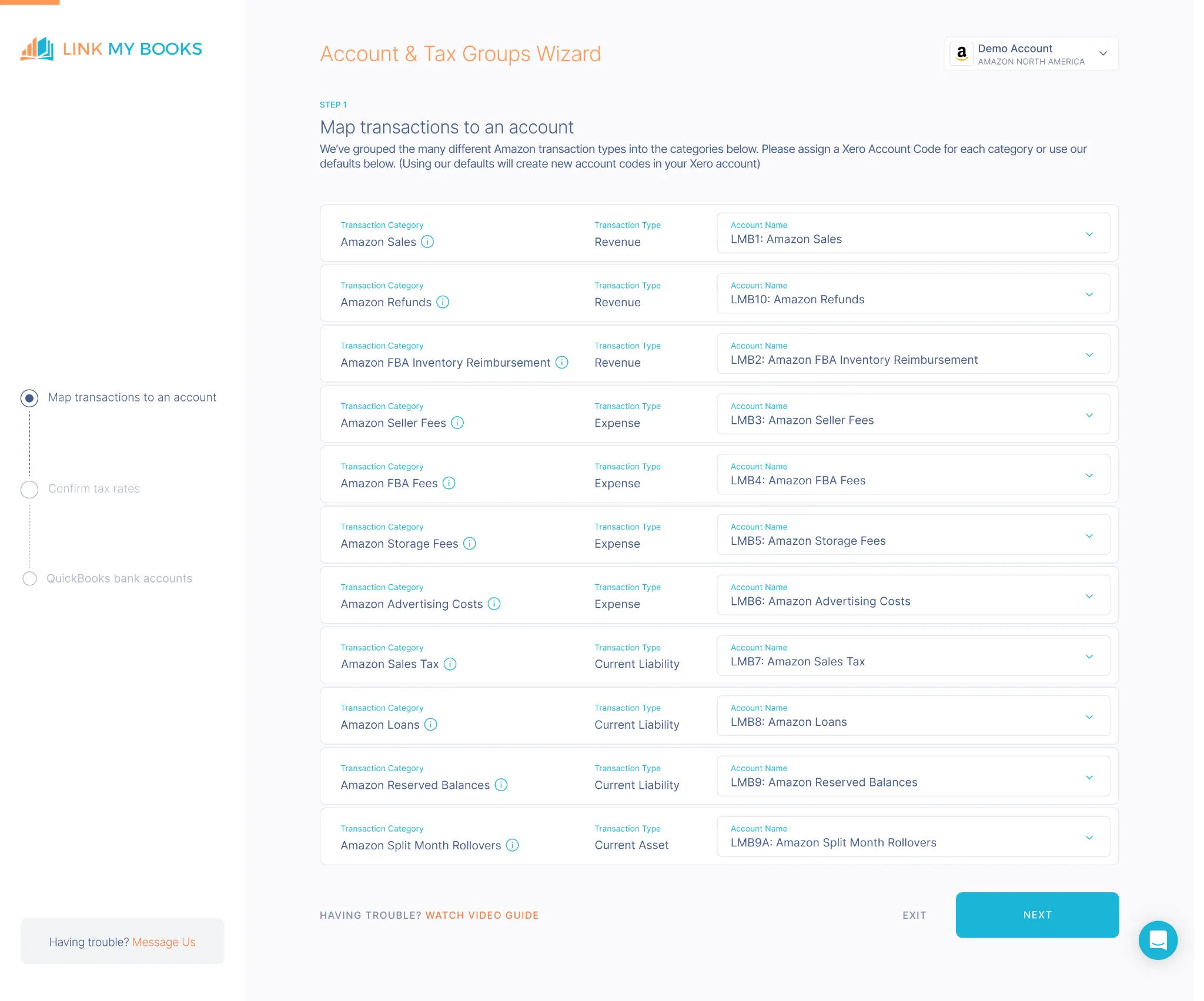Click the Current Asset transaction type
Screen dimensions: 1204x1001
pos(631,845)
